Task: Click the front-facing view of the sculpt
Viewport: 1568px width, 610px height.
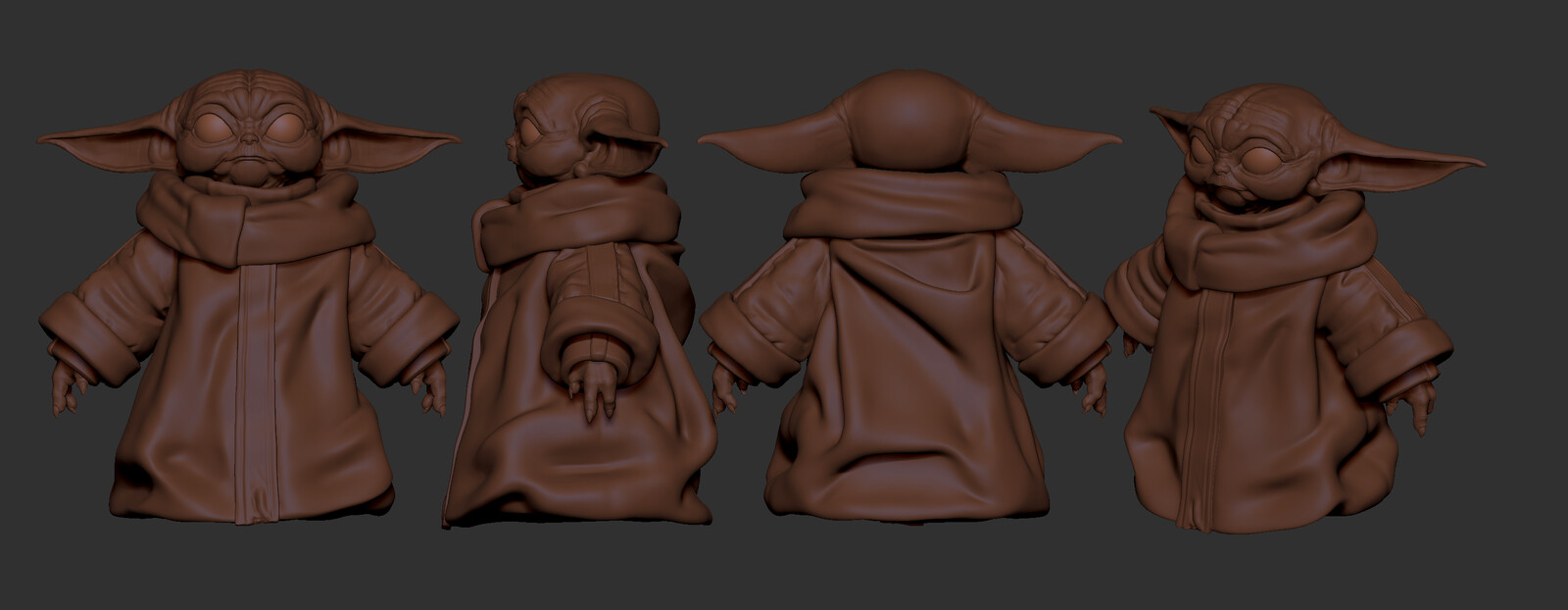Action: pos(249,297)
